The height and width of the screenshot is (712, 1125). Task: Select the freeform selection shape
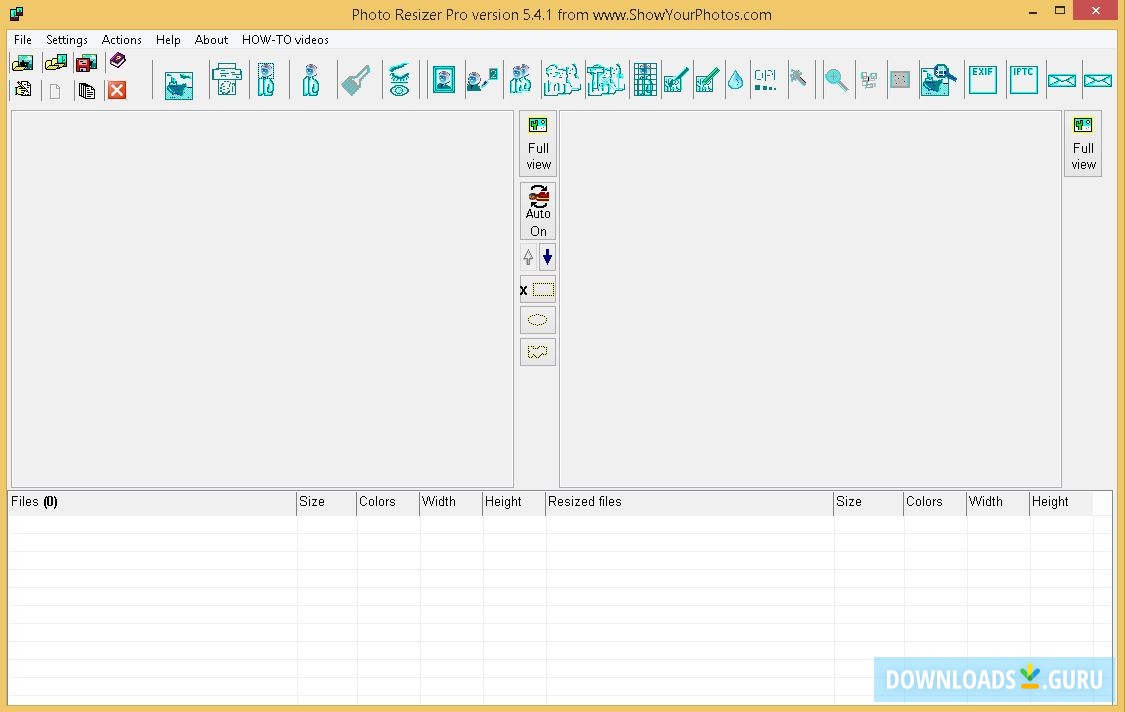click(x=538, y=352)
